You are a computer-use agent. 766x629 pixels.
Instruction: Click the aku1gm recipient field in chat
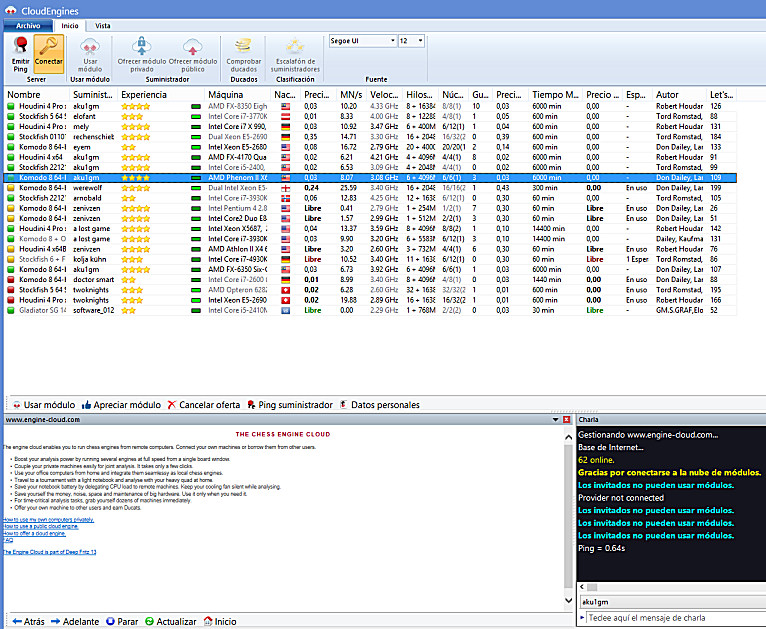(673, 602)
